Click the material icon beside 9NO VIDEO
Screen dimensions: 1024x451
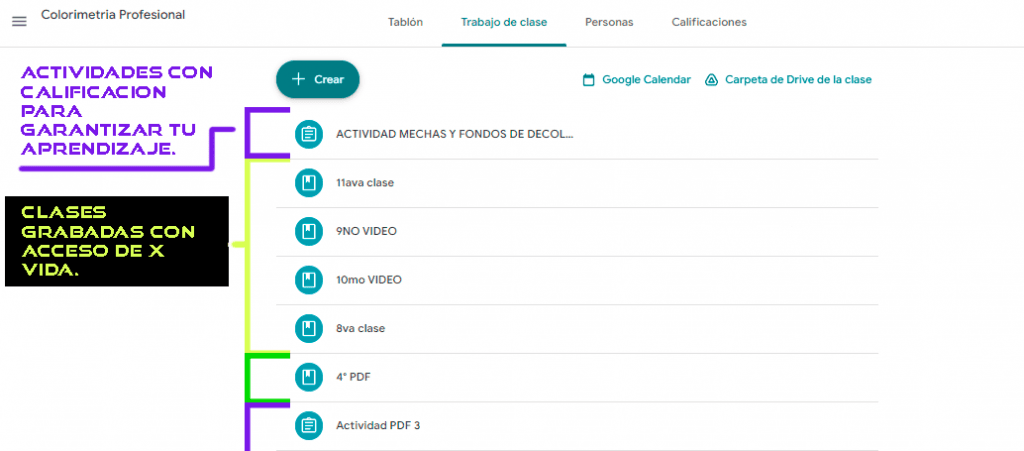(x=309, y=231)
